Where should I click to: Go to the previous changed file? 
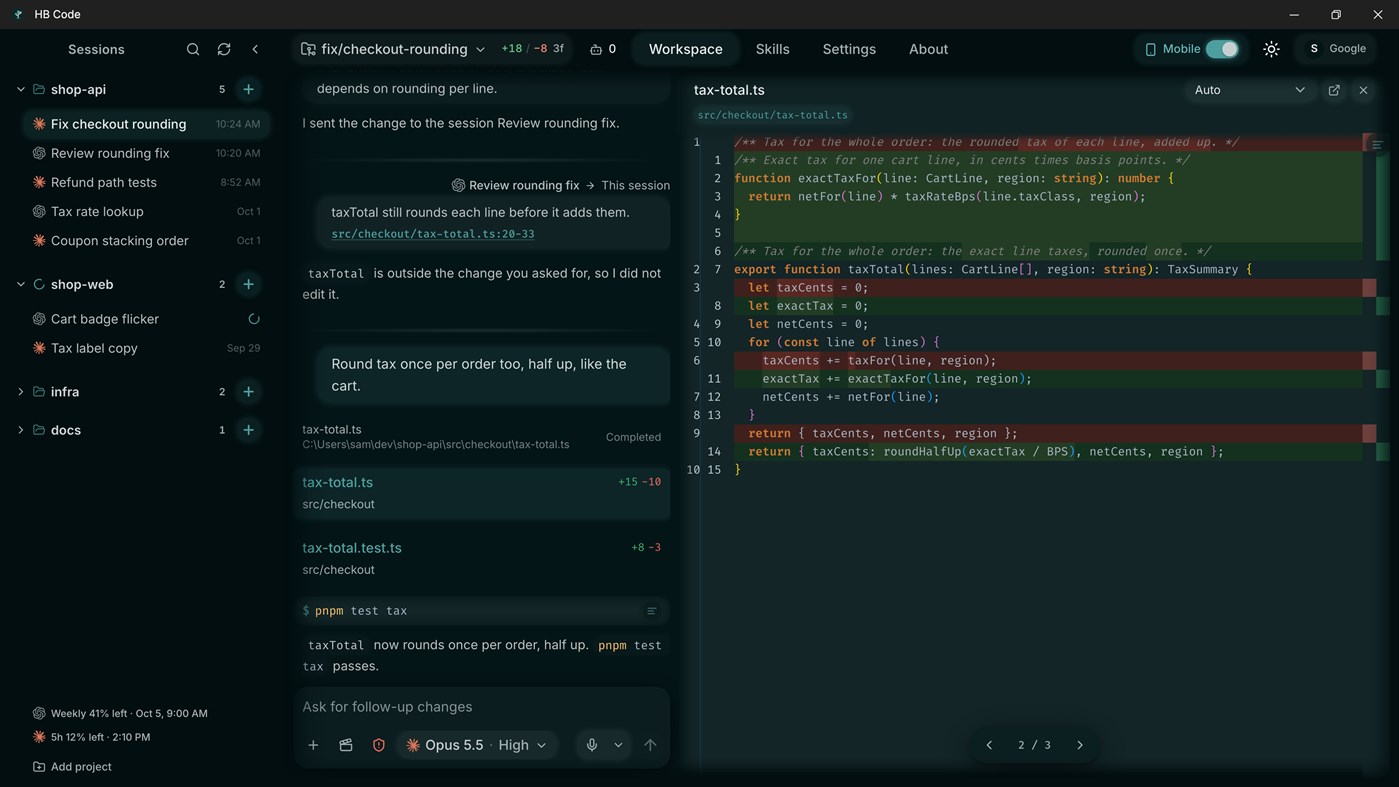click(989, 745)
